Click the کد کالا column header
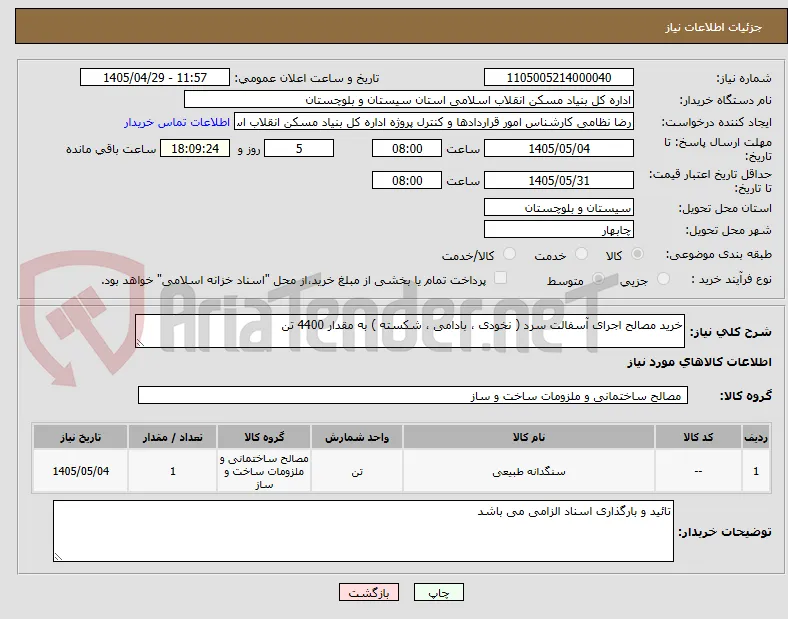 [698, 437]
